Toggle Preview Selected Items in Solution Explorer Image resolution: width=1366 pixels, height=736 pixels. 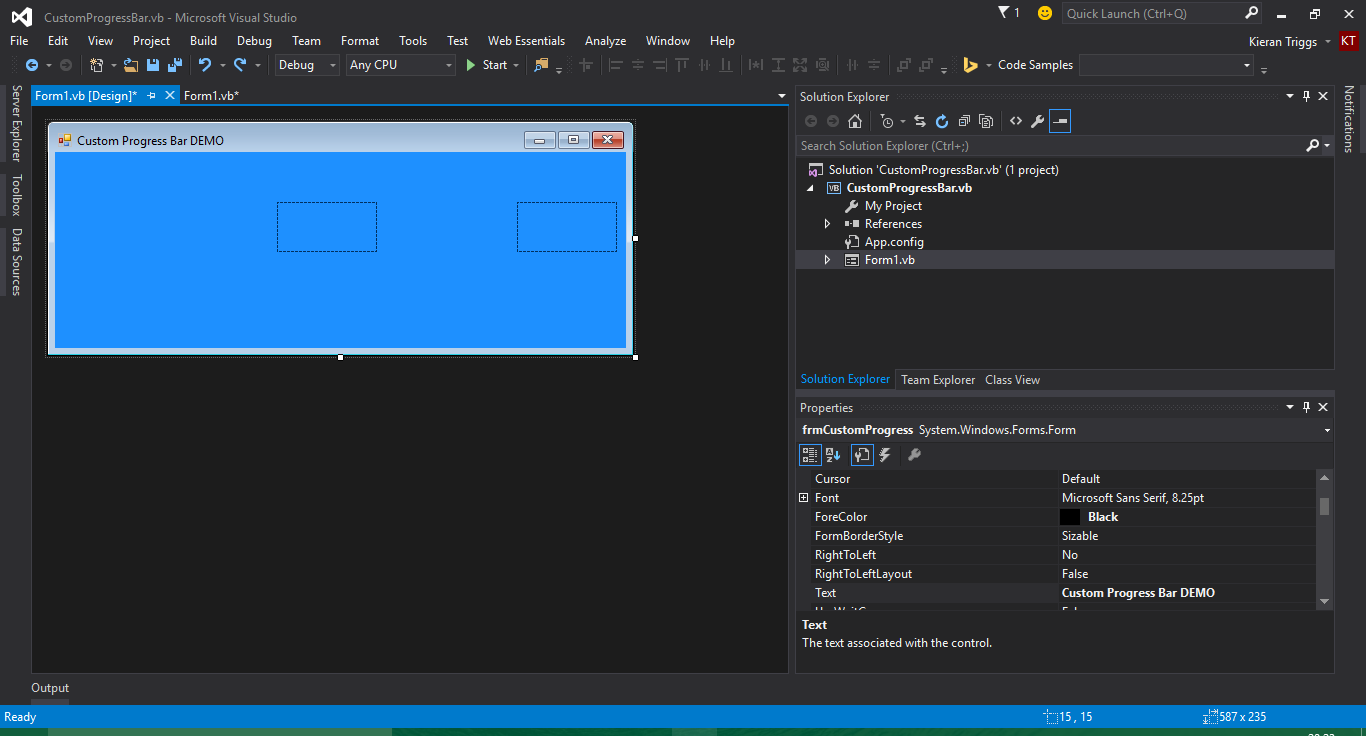[x=1060, y=121]
